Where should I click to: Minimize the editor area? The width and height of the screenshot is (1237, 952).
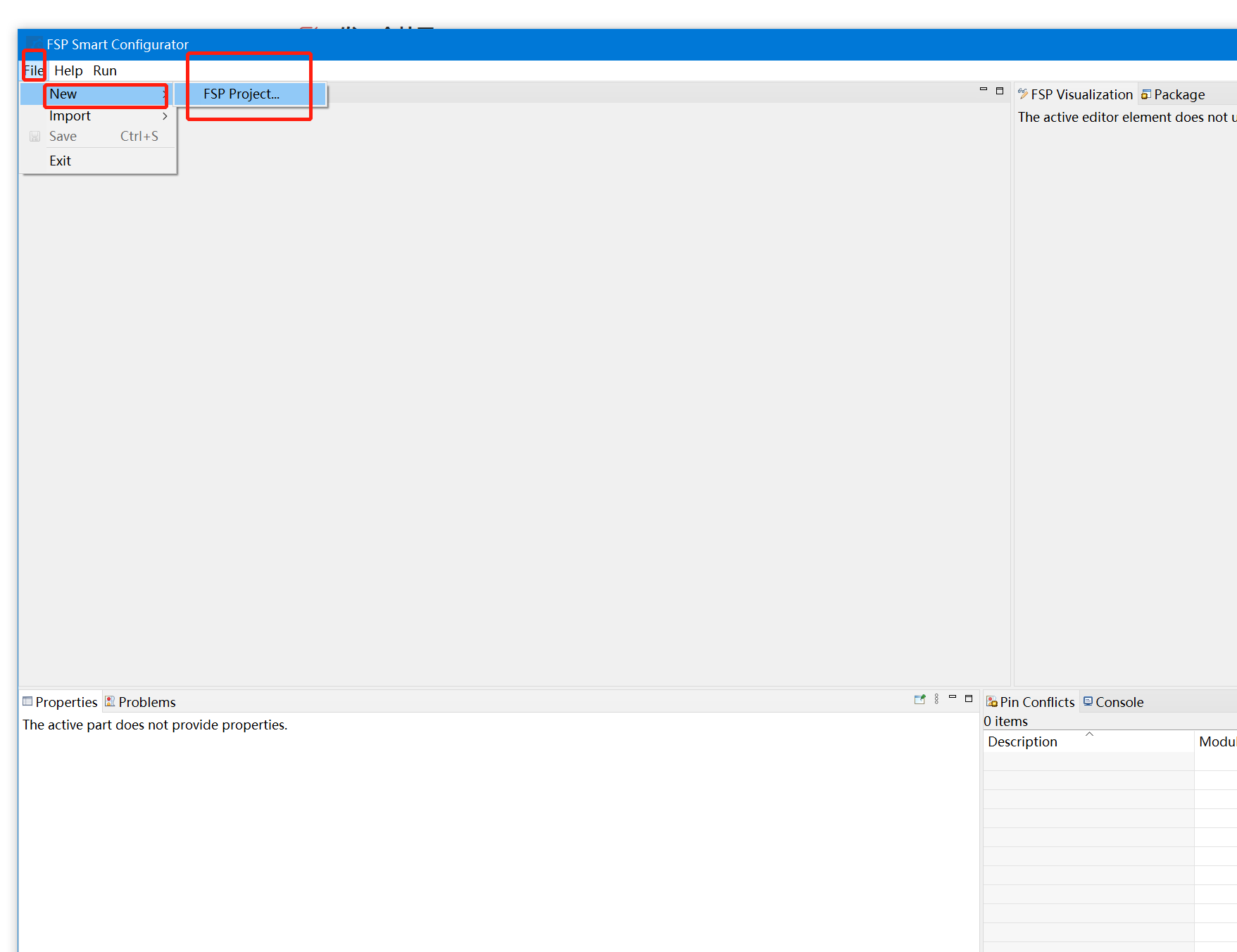click(x=984, y=89)
